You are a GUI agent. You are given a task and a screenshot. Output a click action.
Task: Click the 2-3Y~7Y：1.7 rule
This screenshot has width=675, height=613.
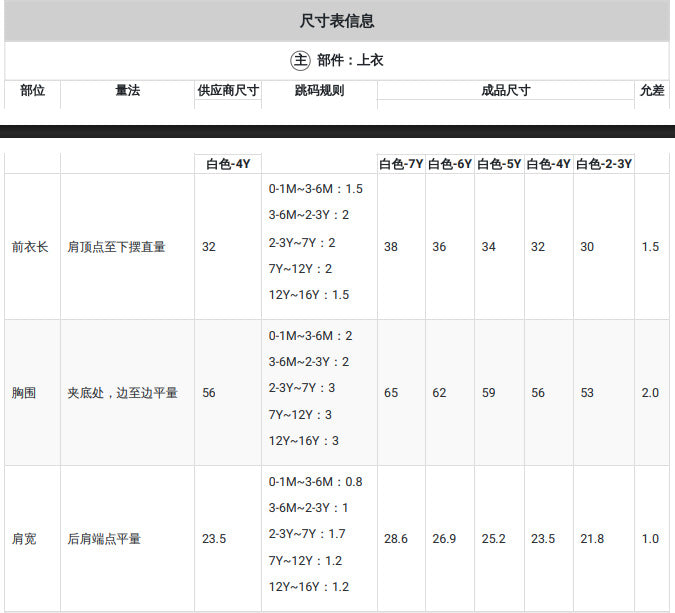point(307,534)
